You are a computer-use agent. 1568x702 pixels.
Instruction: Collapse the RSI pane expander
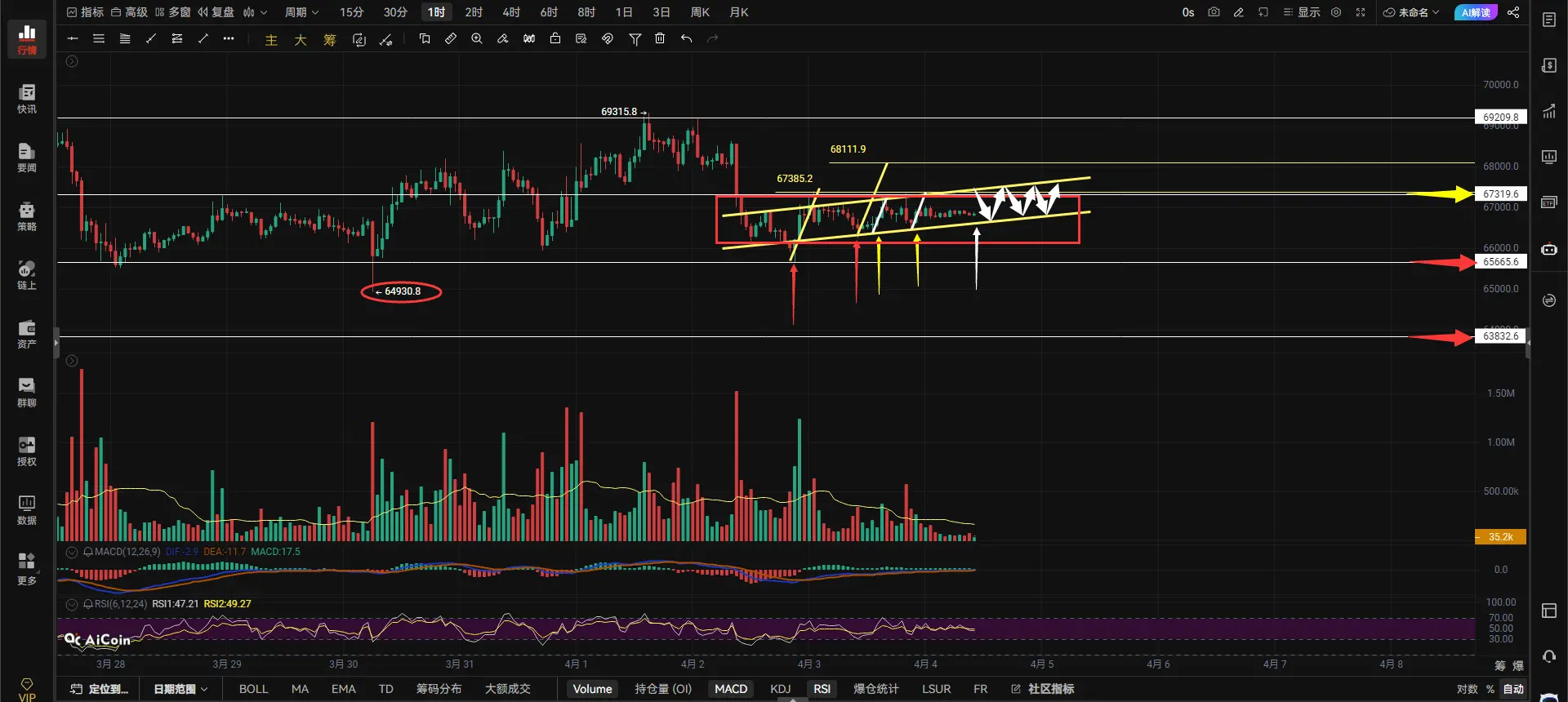pyautogui.click(x=72, y=604)
